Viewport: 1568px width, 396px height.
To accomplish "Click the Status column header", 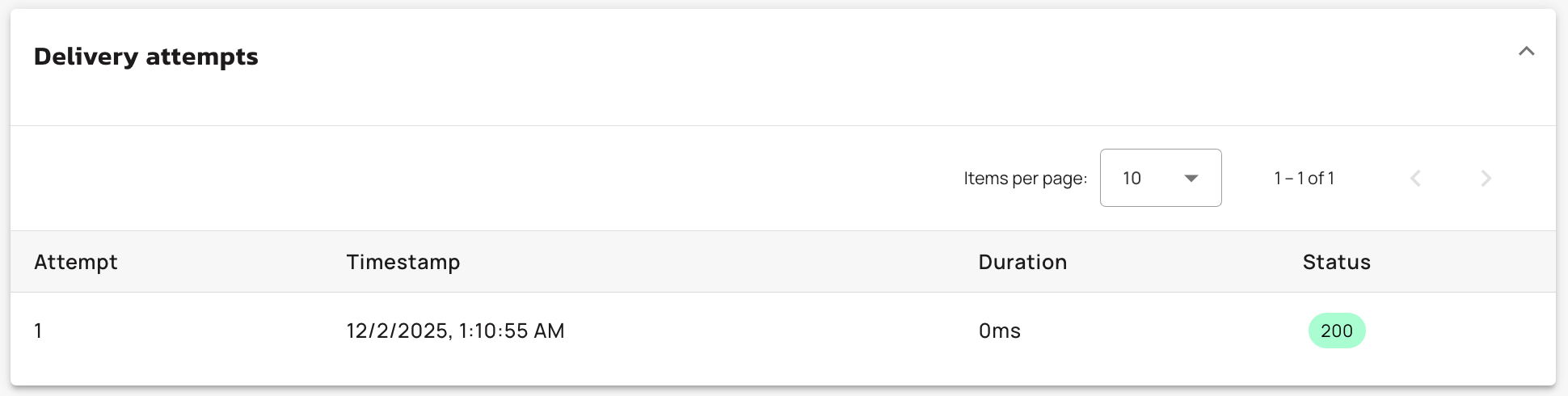I will [x=1336, y=262].
